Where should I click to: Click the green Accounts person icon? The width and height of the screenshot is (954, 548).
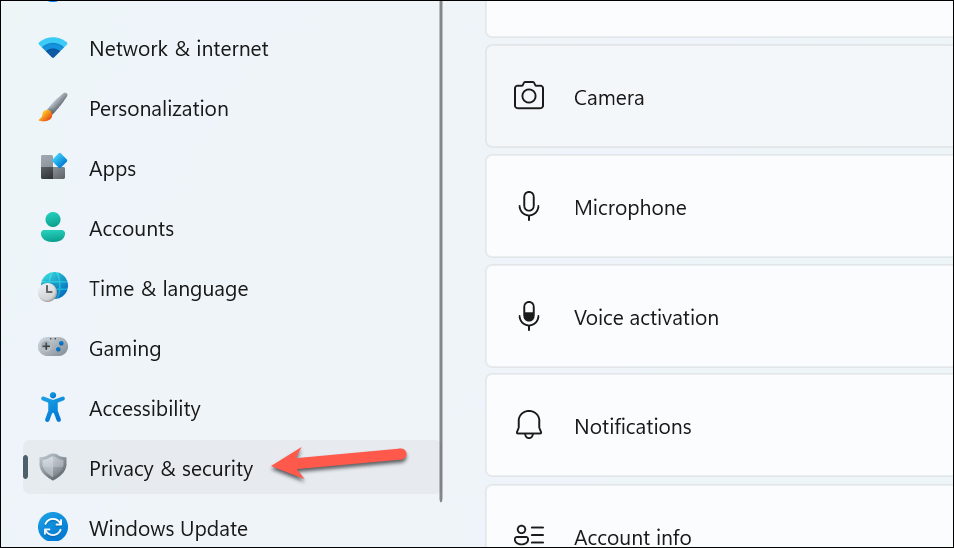point(53,227)
